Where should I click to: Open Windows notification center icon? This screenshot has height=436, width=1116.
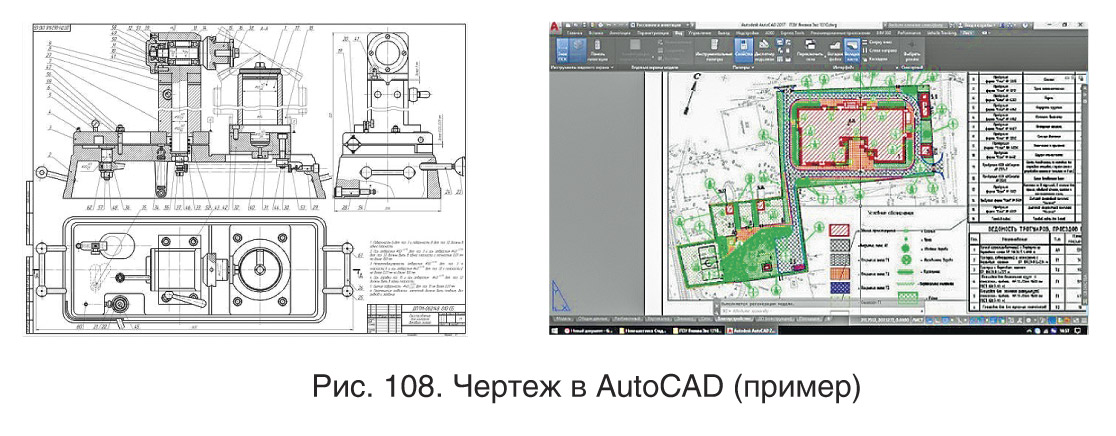point(1078,331)
